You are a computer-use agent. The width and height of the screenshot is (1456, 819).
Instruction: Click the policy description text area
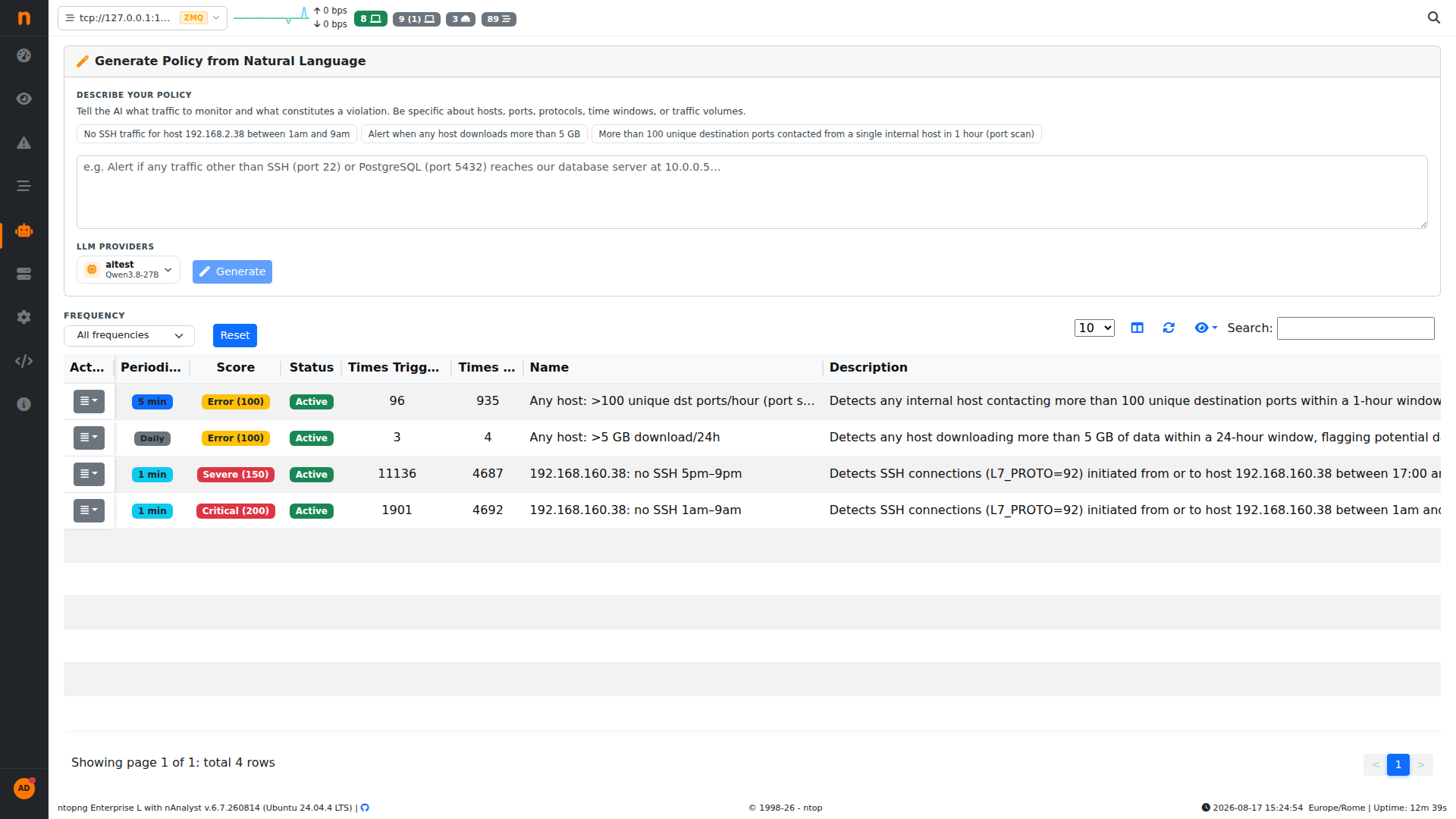coord(752,193)
